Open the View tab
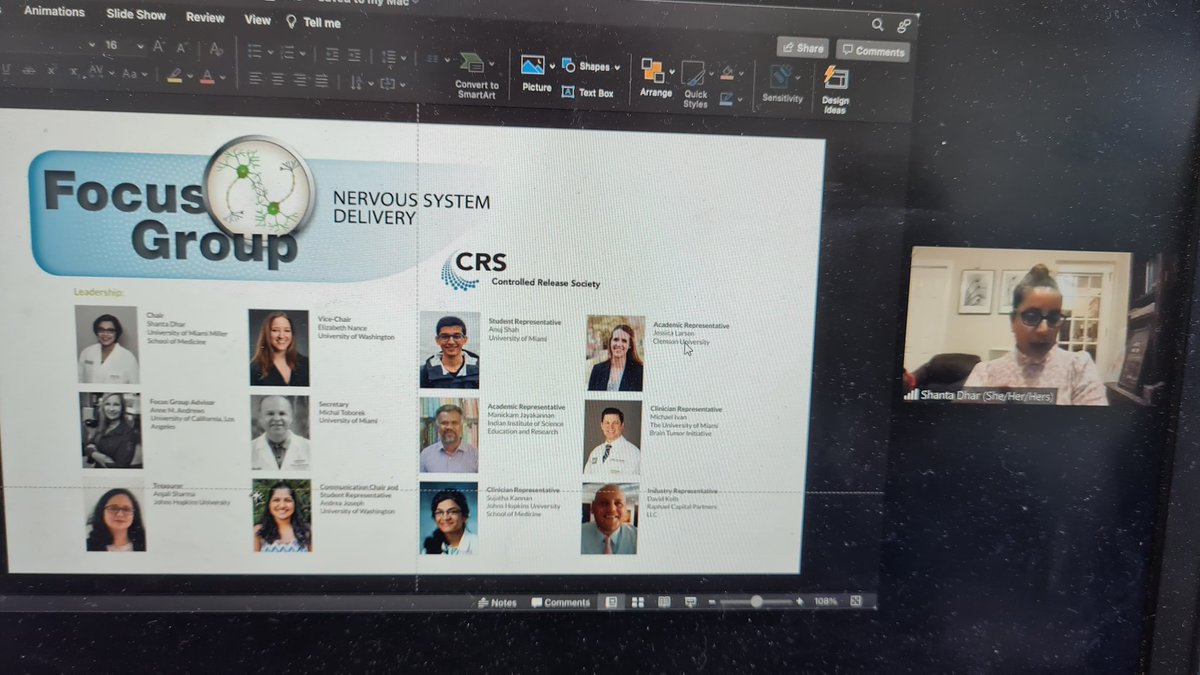This screenshot has width=1200, height=675. pos(257,19)
